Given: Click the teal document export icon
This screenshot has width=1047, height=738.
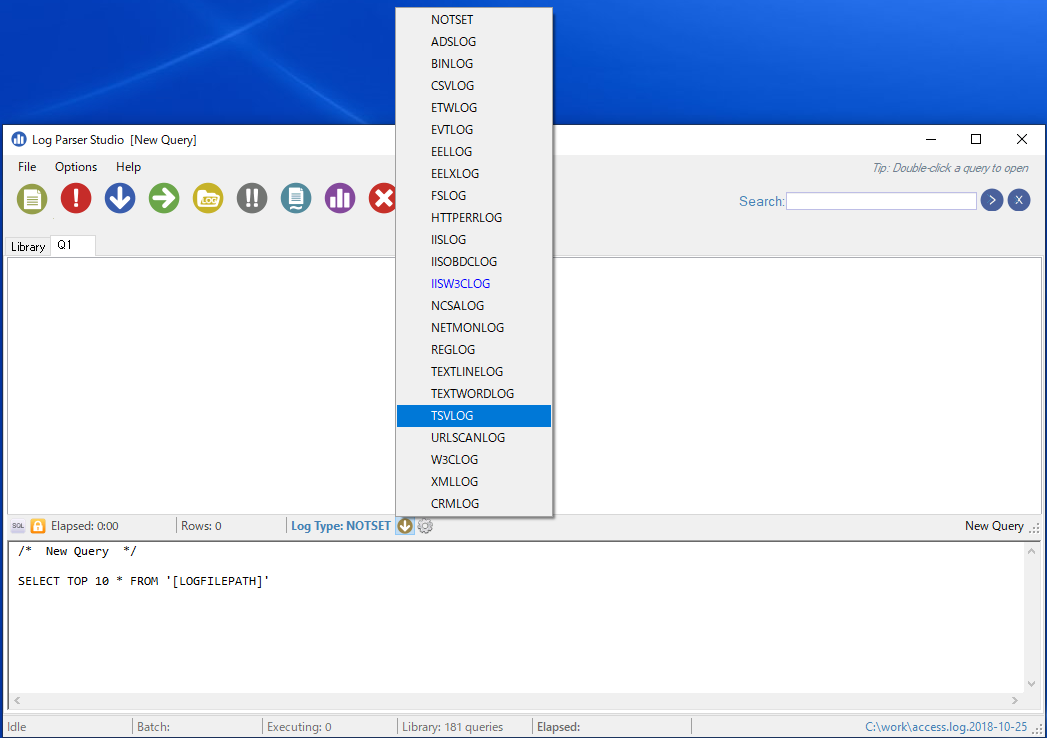Looking at the screenshot, I should coord(296,198).
